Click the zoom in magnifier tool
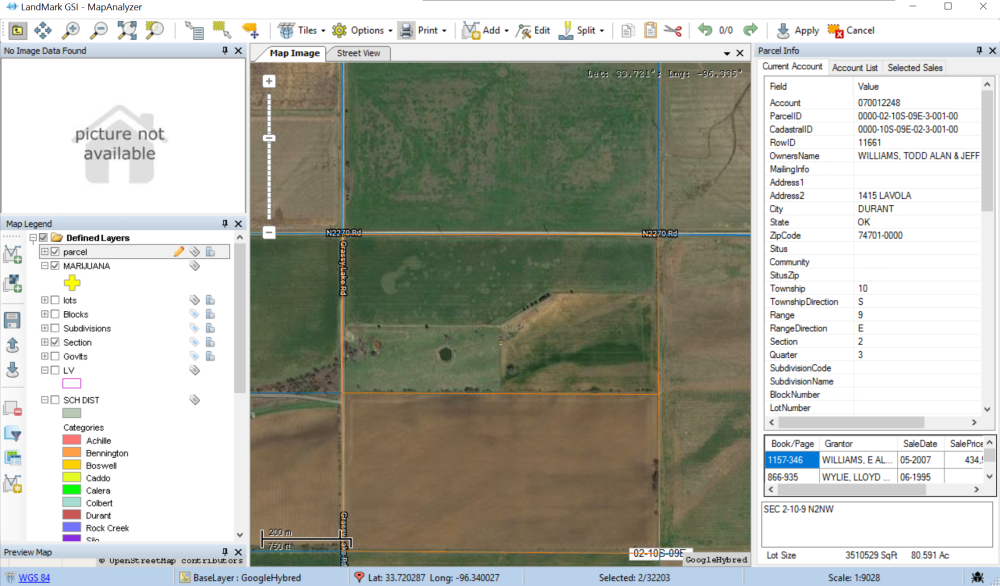Image resolution: width=1000 pixels, height=586 pixels. (71, 30)
